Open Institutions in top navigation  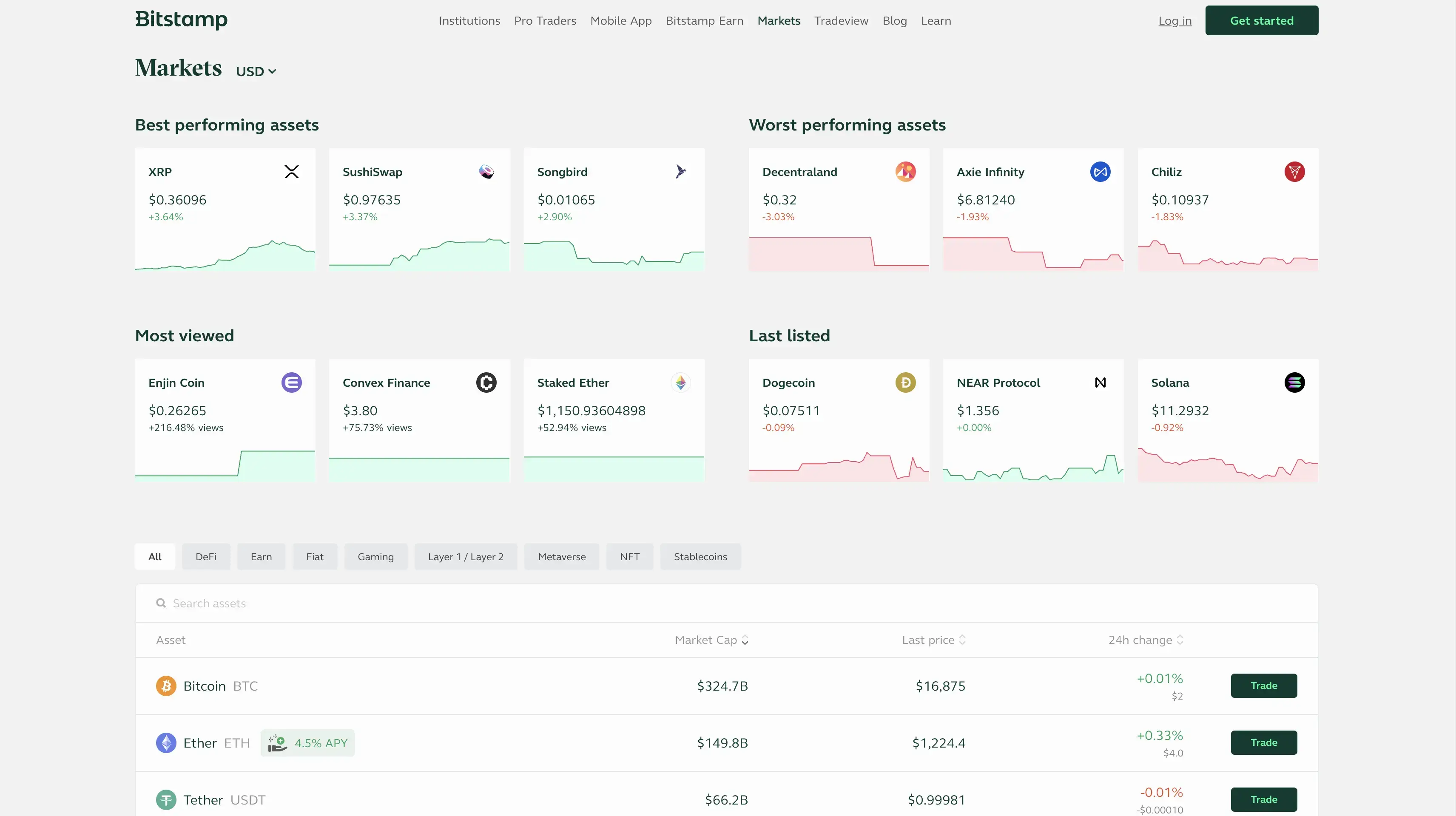pyautogui.click(x=470, y=21)
